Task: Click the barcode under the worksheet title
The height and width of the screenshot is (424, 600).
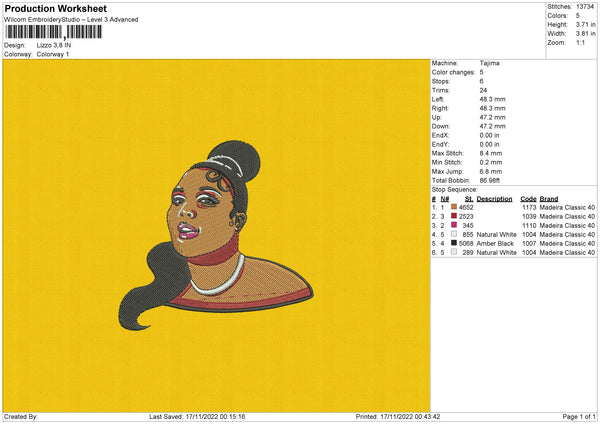Action: click(x=54, y=32)
